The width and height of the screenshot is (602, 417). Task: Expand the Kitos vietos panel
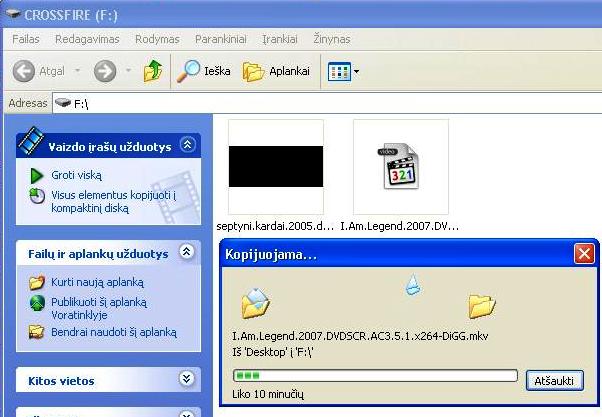pos(186,379)
